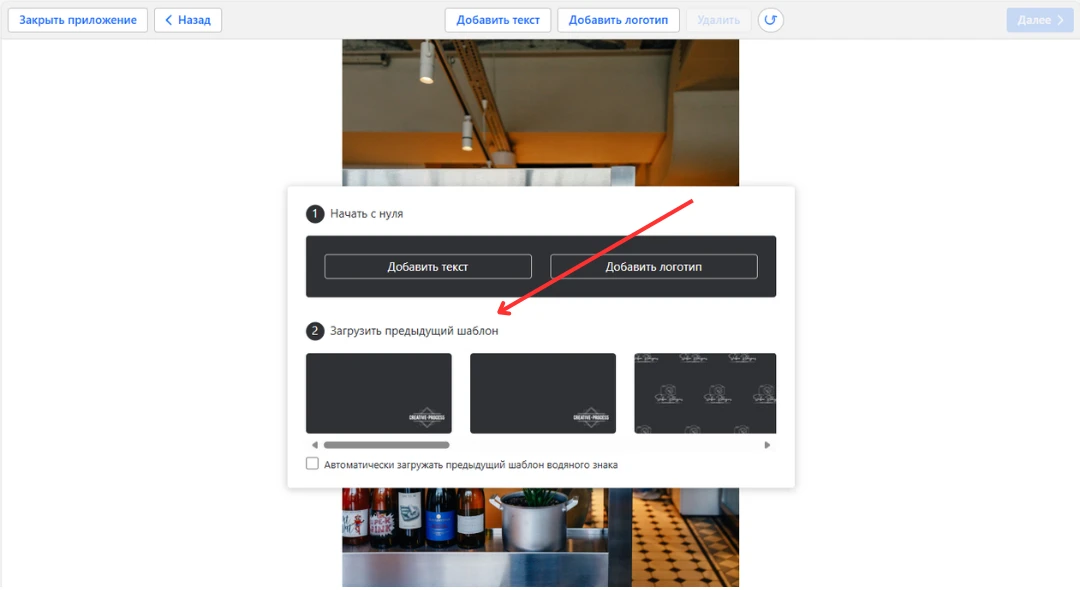Click the horizontal template scrollbar thumb
This screenshot has width=1080, height=590.
coord(386,445)
